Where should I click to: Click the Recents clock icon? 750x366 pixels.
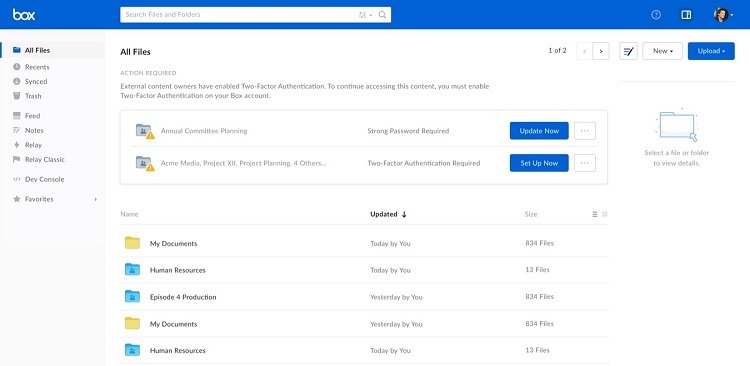pyautogui.click(x=17, y=67)
